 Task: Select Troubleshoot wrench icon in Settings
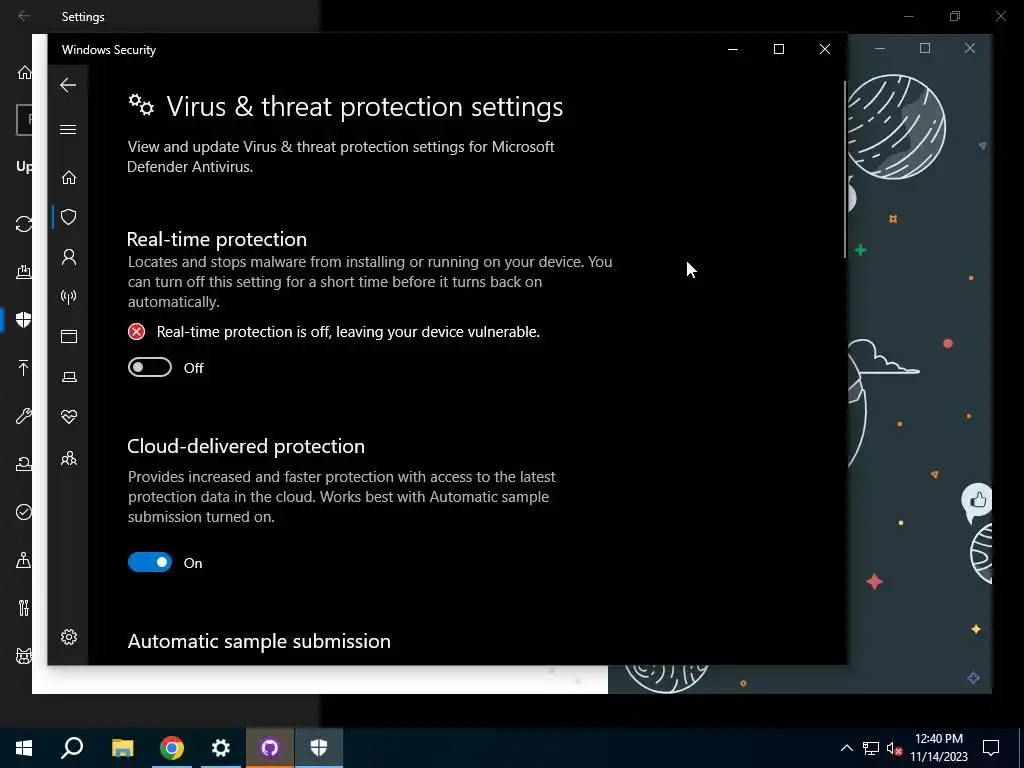[x=24, y=416]
